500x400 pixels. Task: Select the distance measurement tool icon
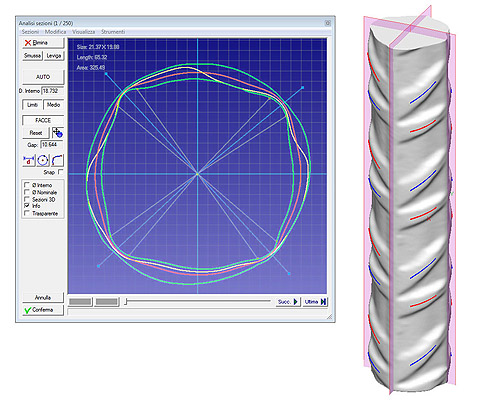(29, 160)
